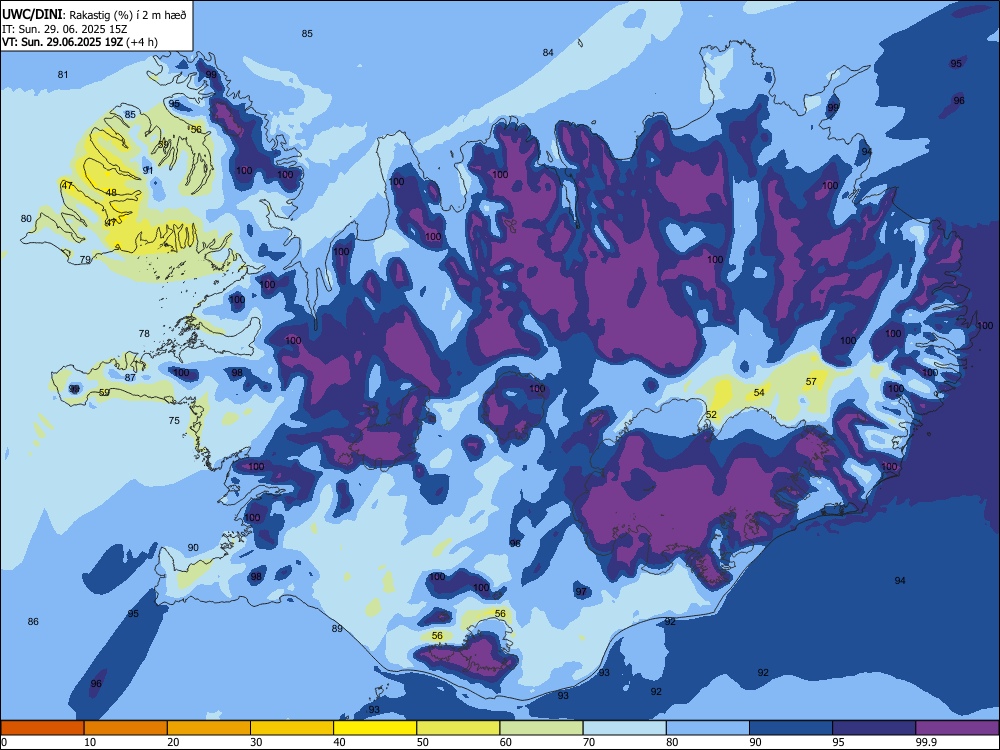Click the 'VT: Sun. 29.06.2025 19Z (+4 h)' line
1000x750 pixels.
80,42
